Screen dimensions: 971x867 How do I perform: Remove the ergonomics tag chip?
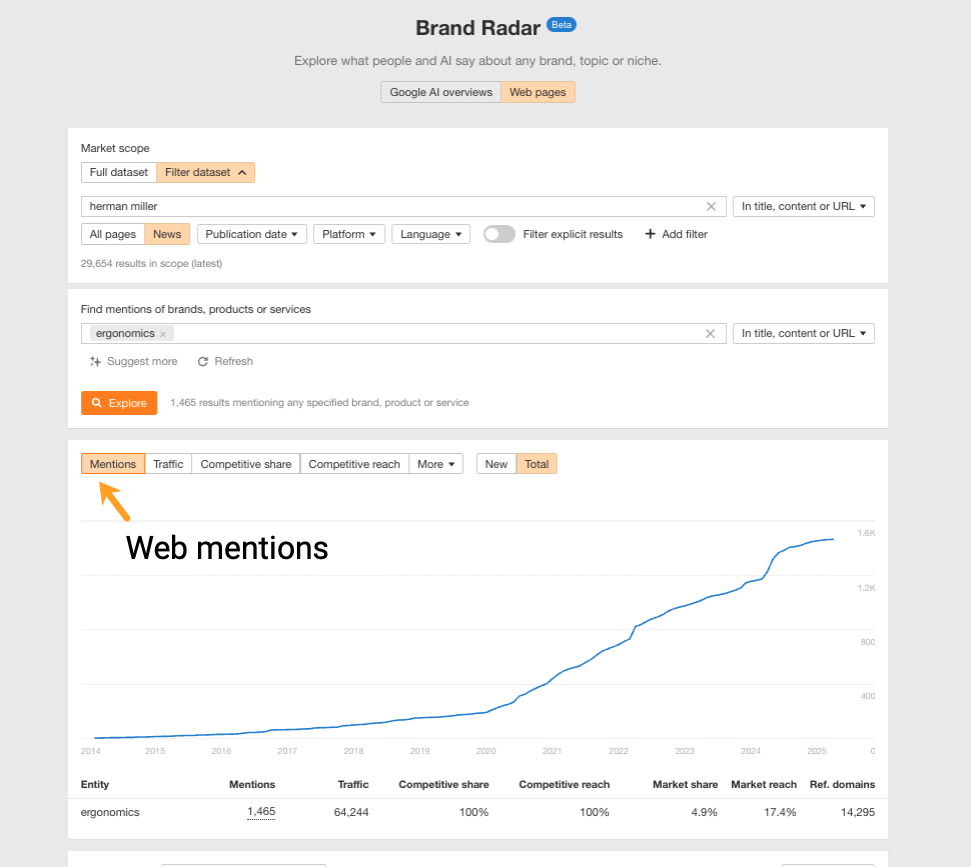coord(163,334)
